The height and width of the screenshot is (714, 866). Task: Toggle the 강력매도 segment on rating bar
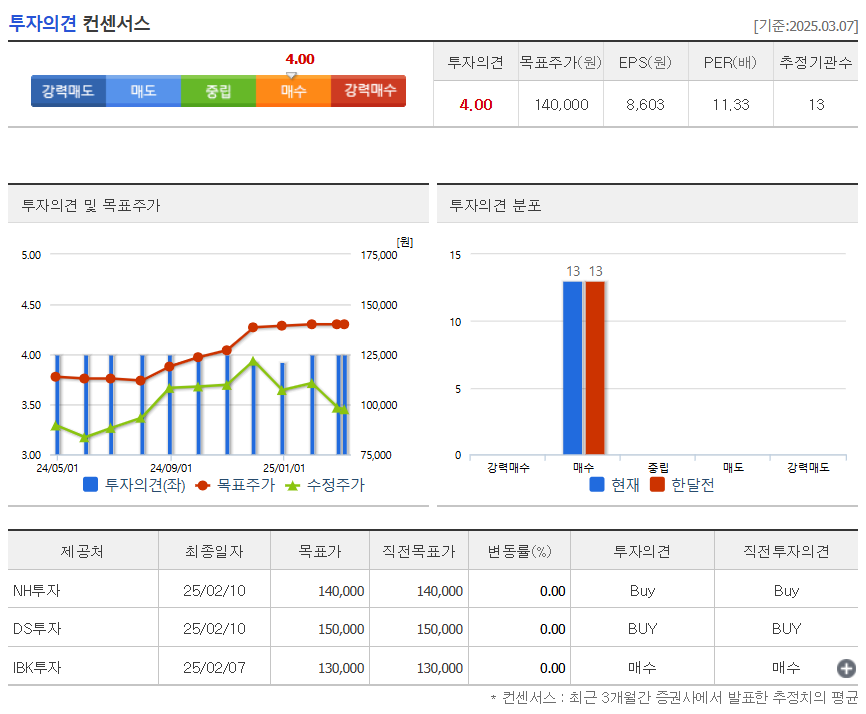pyautogui.click(x=68, y=91)
